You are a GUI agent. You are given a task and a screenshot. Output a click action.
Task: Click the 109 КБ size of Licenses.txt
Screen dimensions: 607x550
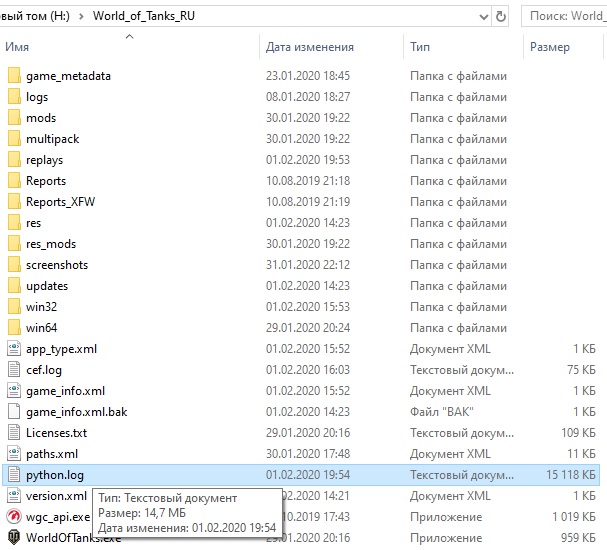click(x=579, y=432)
